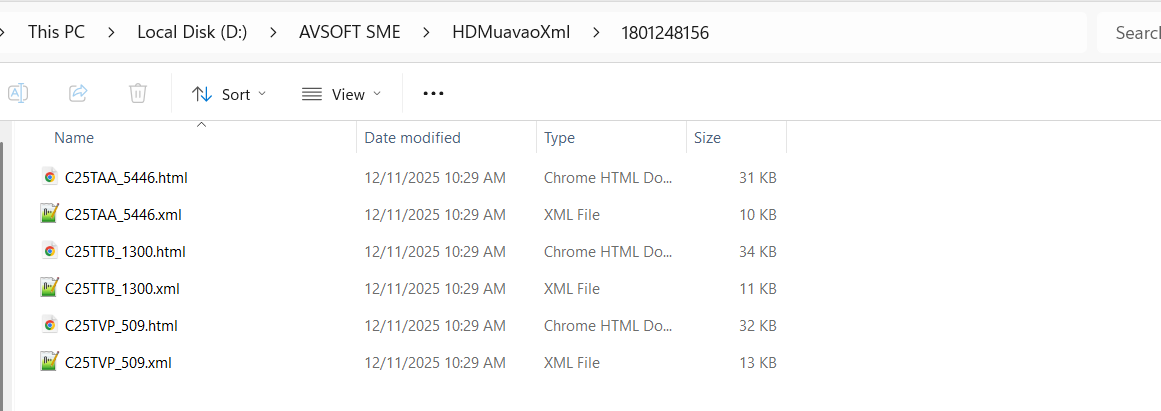The width and height of the screenshot is (1161, 411).
Task: Click the Chrome icon of C25TVP_509.html
Action: click(49, 325)
